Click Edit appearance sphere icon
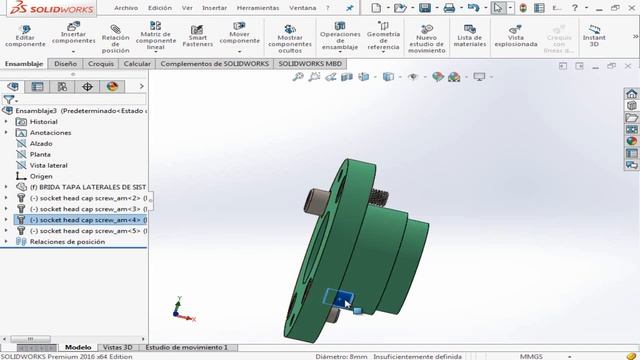The image size is (640, 360). click(x=438, y=77)
